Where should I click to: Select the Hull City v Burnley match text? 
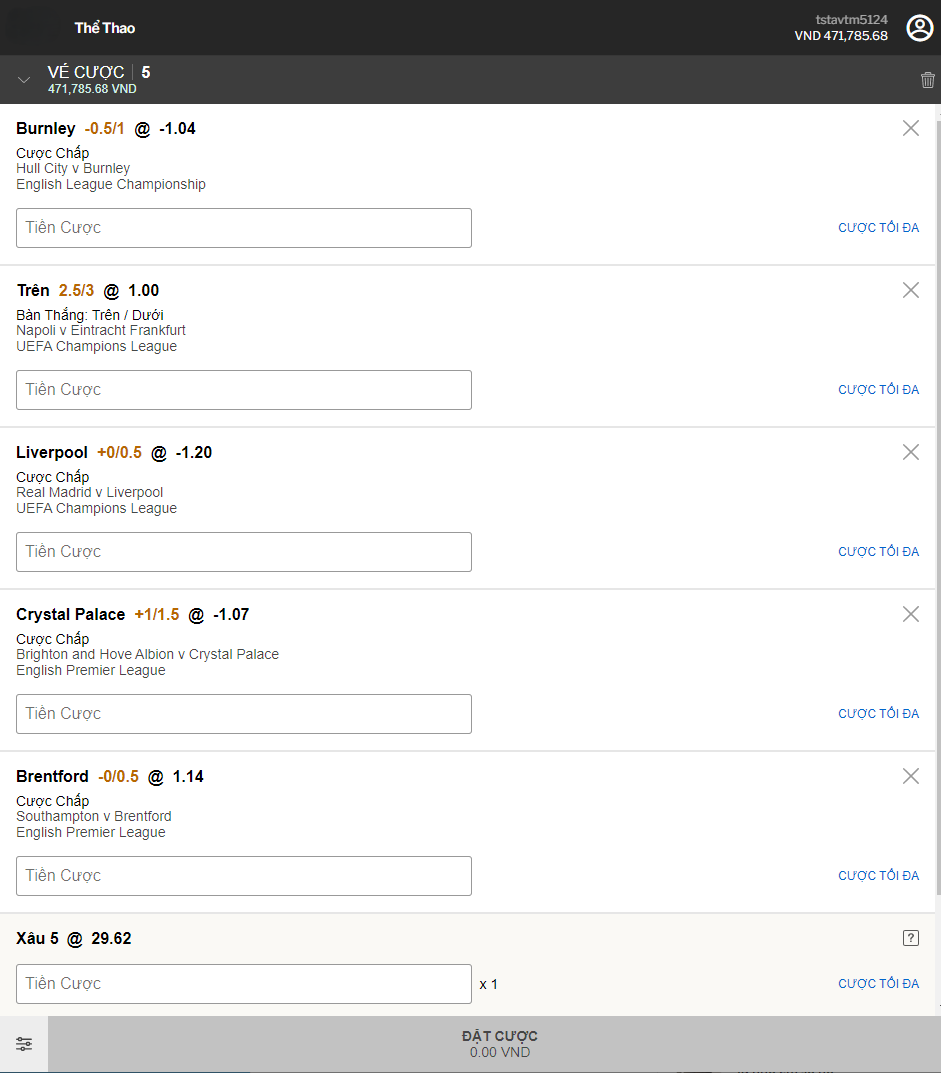tap(73, 168)
